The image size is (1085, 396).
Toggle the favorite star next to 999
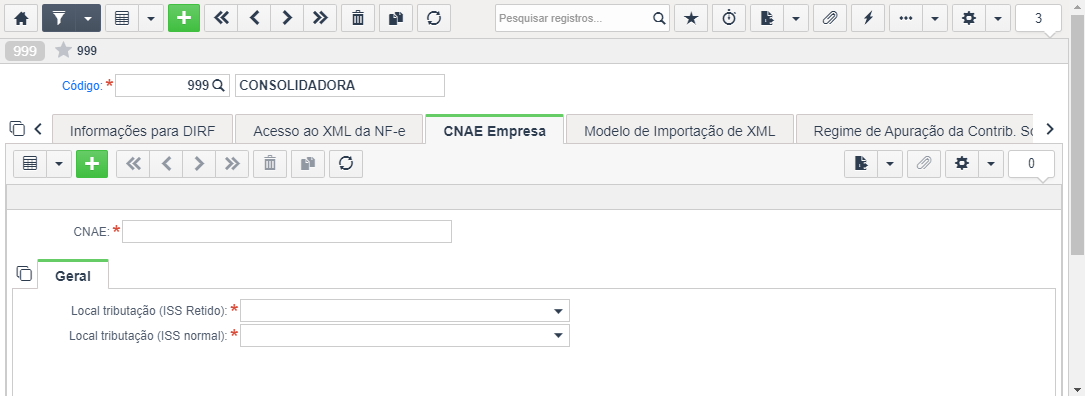pyautogui.click(x=63, y=50)
